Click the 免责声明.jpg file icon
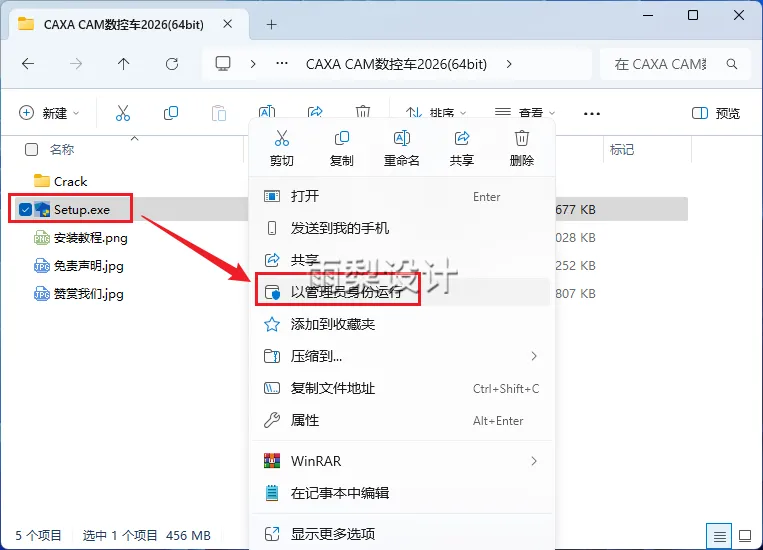Screen dimensions: 763x550 42,266
